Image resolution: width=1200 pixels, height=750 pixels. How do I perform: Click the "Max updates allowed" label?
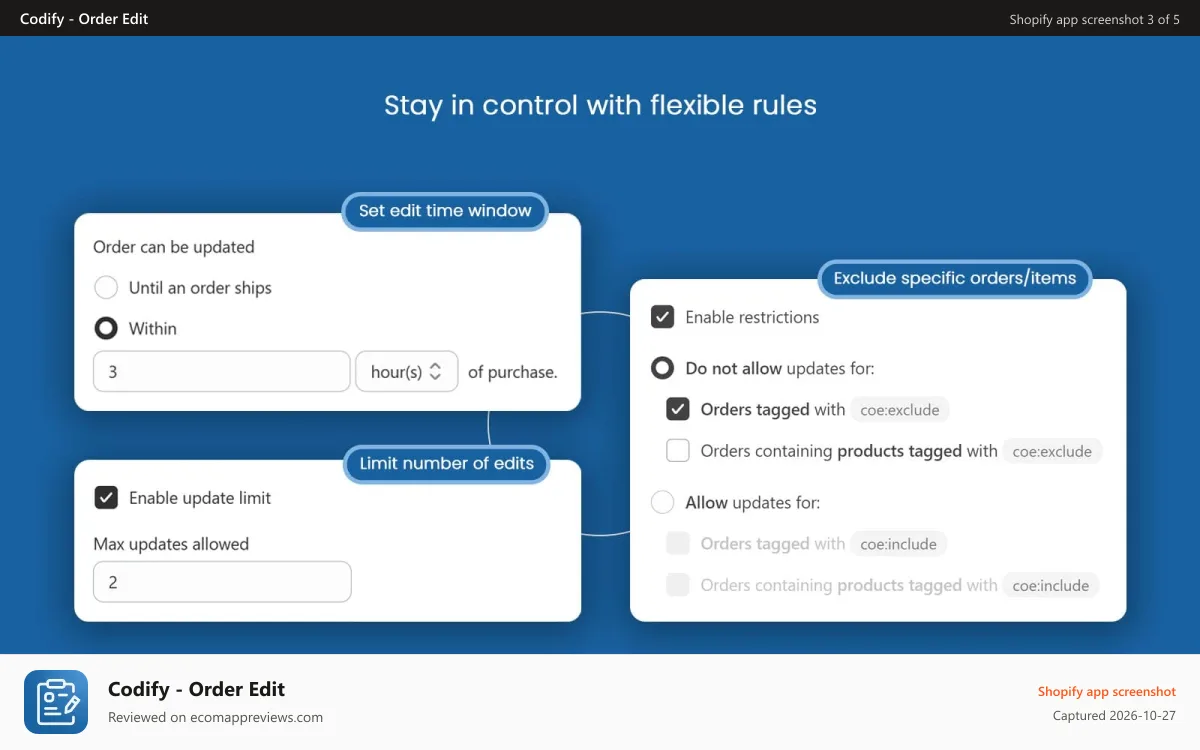171,544
